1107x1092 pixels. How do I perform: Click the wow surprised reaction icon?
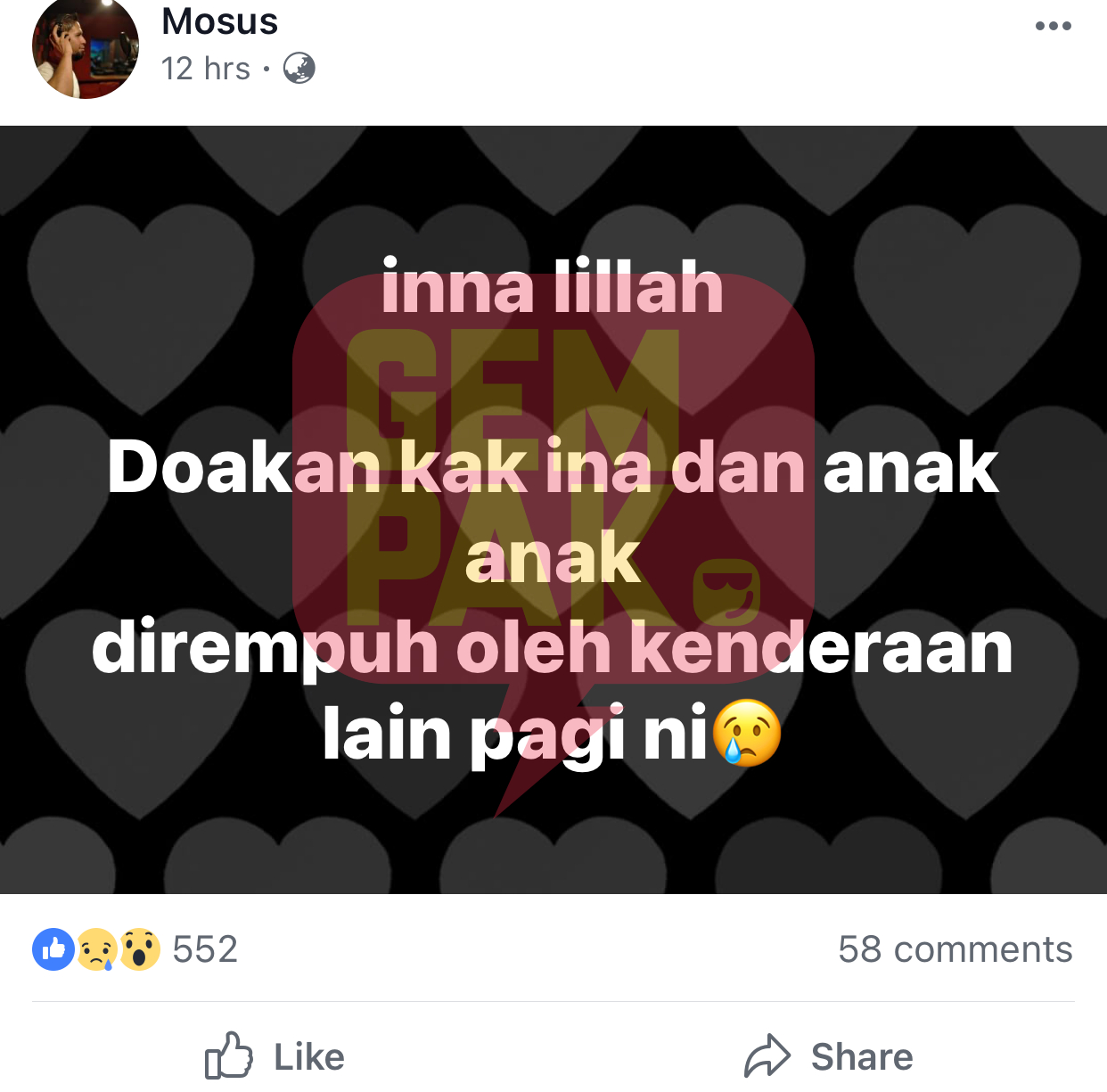tap(140, 949)
